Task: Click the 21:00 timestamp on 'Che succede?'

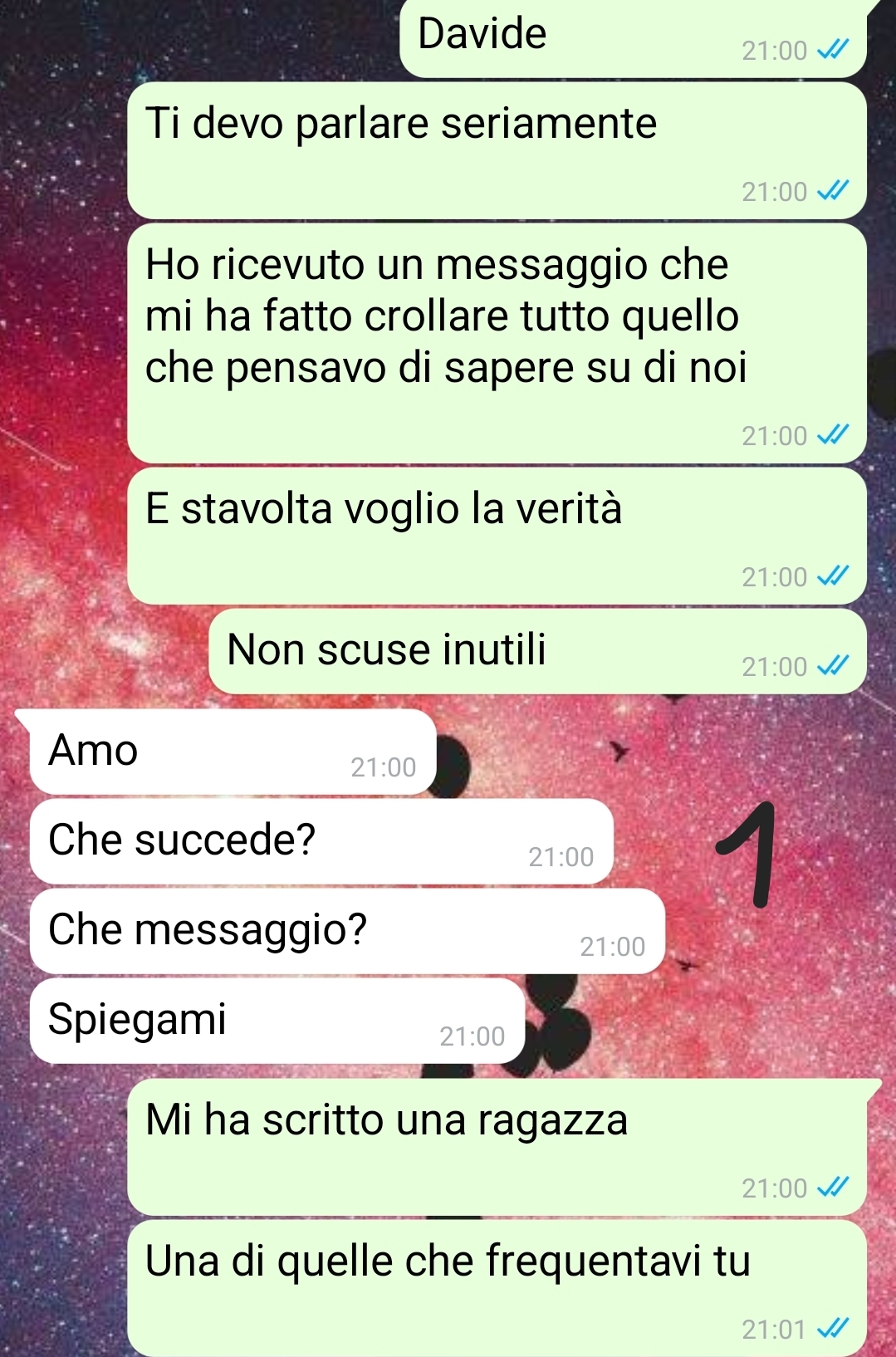Action: point(561,857)
